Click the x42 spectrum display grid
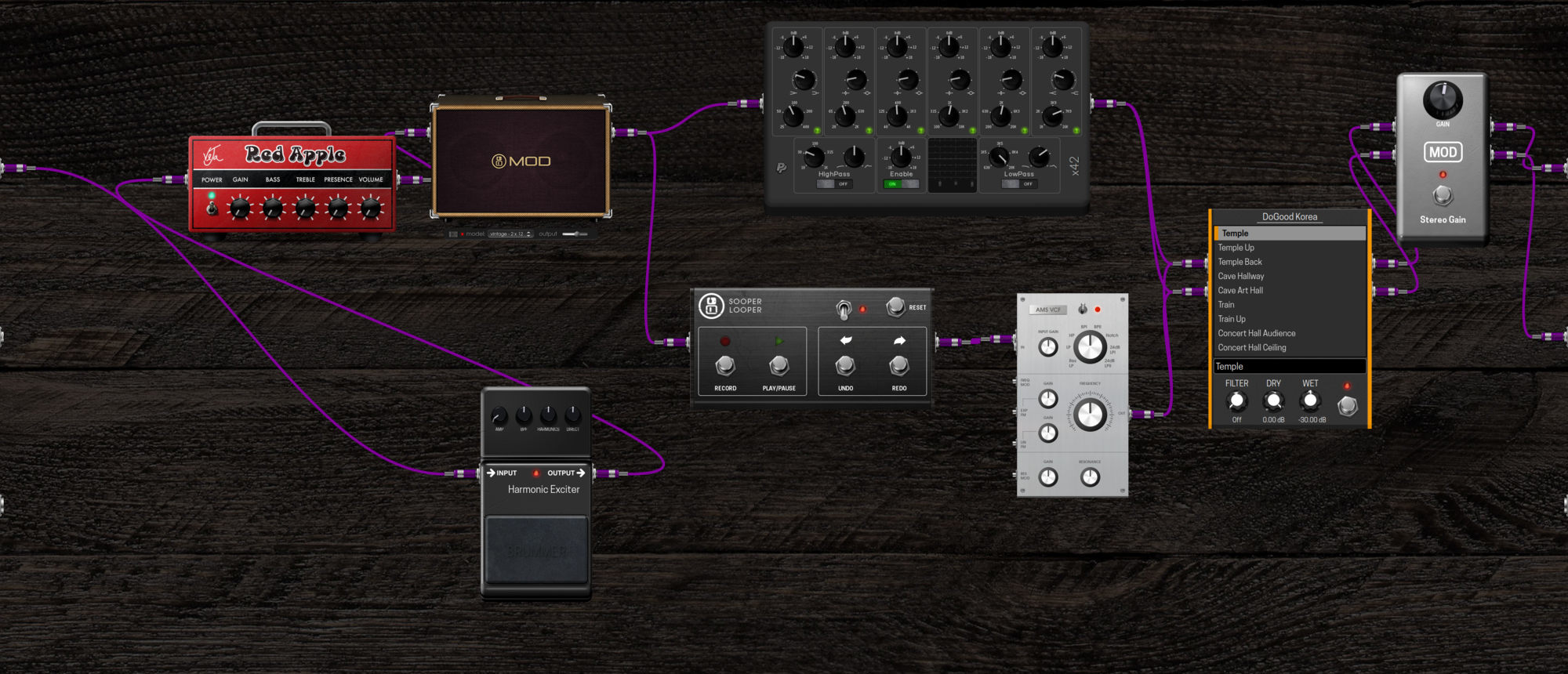The width and height of the screenshot is (1568, 674). [953, 165]
